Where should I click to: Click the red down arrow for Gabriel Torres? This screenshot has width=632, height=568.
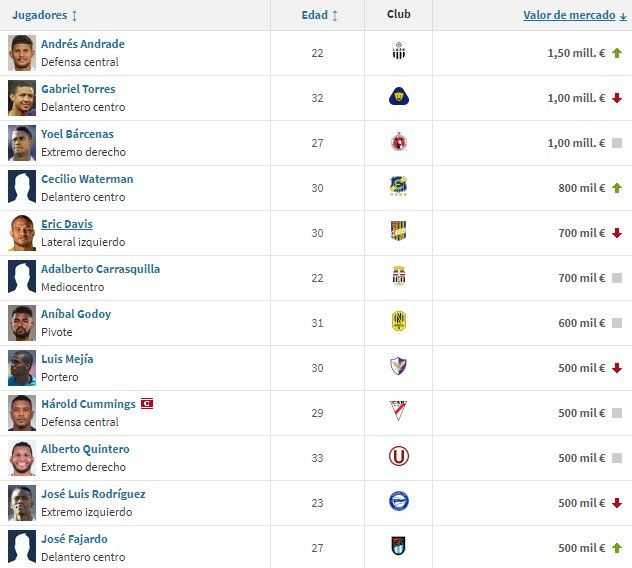click(x=617, y=98)
